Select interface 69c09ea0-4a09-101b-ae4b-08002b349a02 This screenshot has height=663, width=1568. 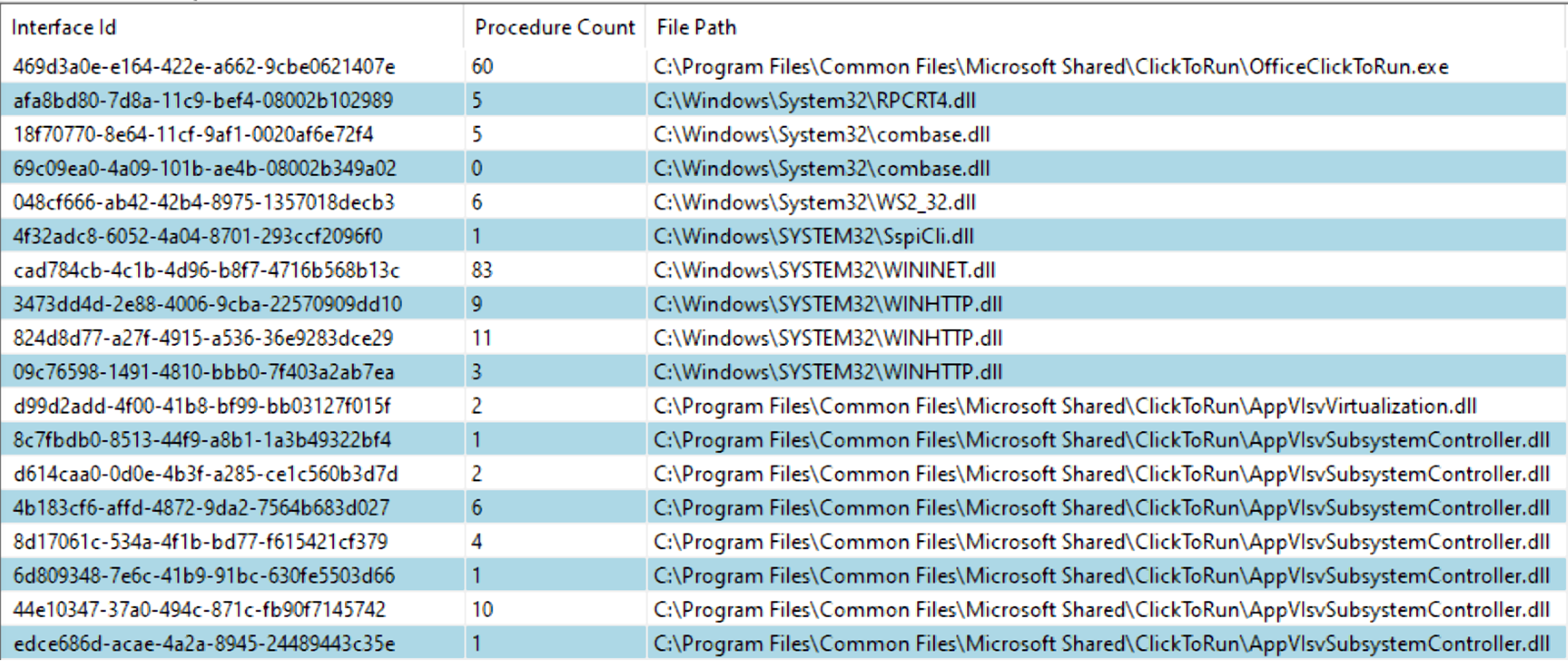tap(205, 168)
